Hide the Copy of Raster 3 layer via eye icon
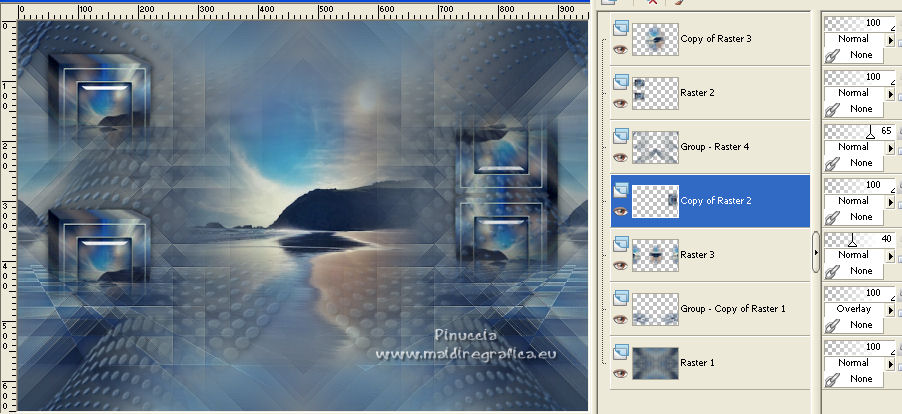Screen dimensions: 902x414 [620, 49]
